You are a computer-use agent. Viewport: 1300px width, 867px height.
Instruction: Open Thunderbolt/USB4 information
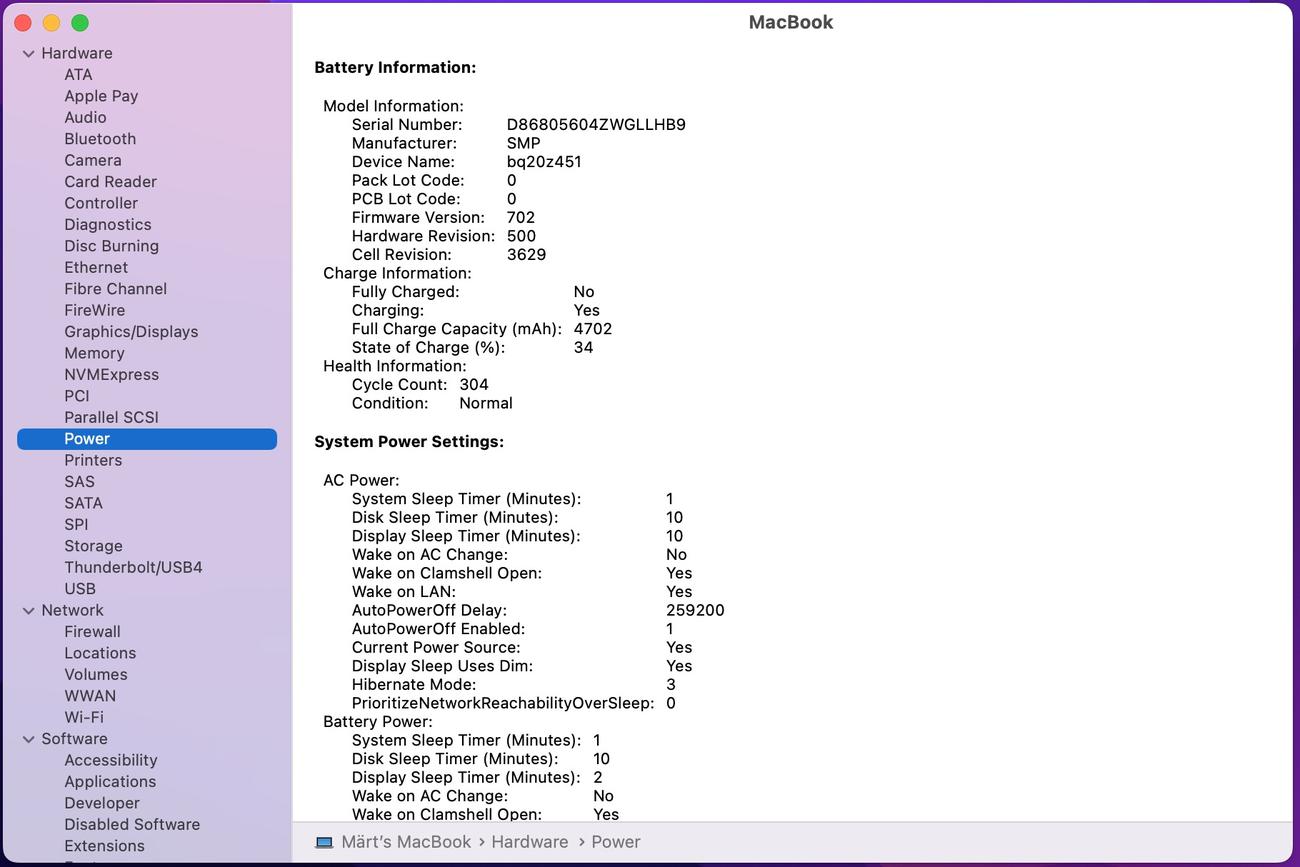point(133,567)
